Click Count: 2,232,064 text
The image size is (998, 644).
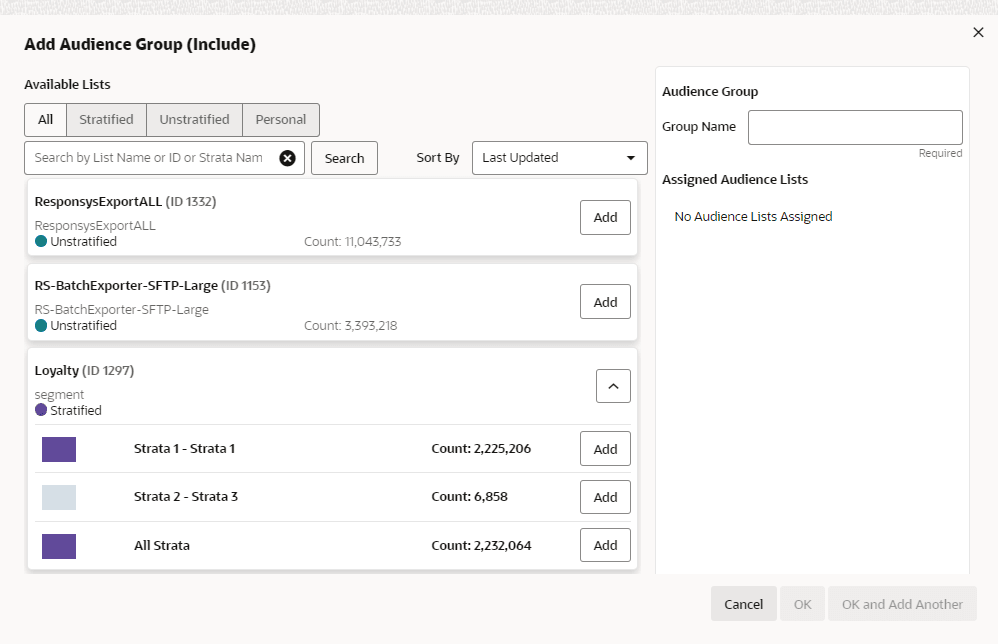click(481, 545)
